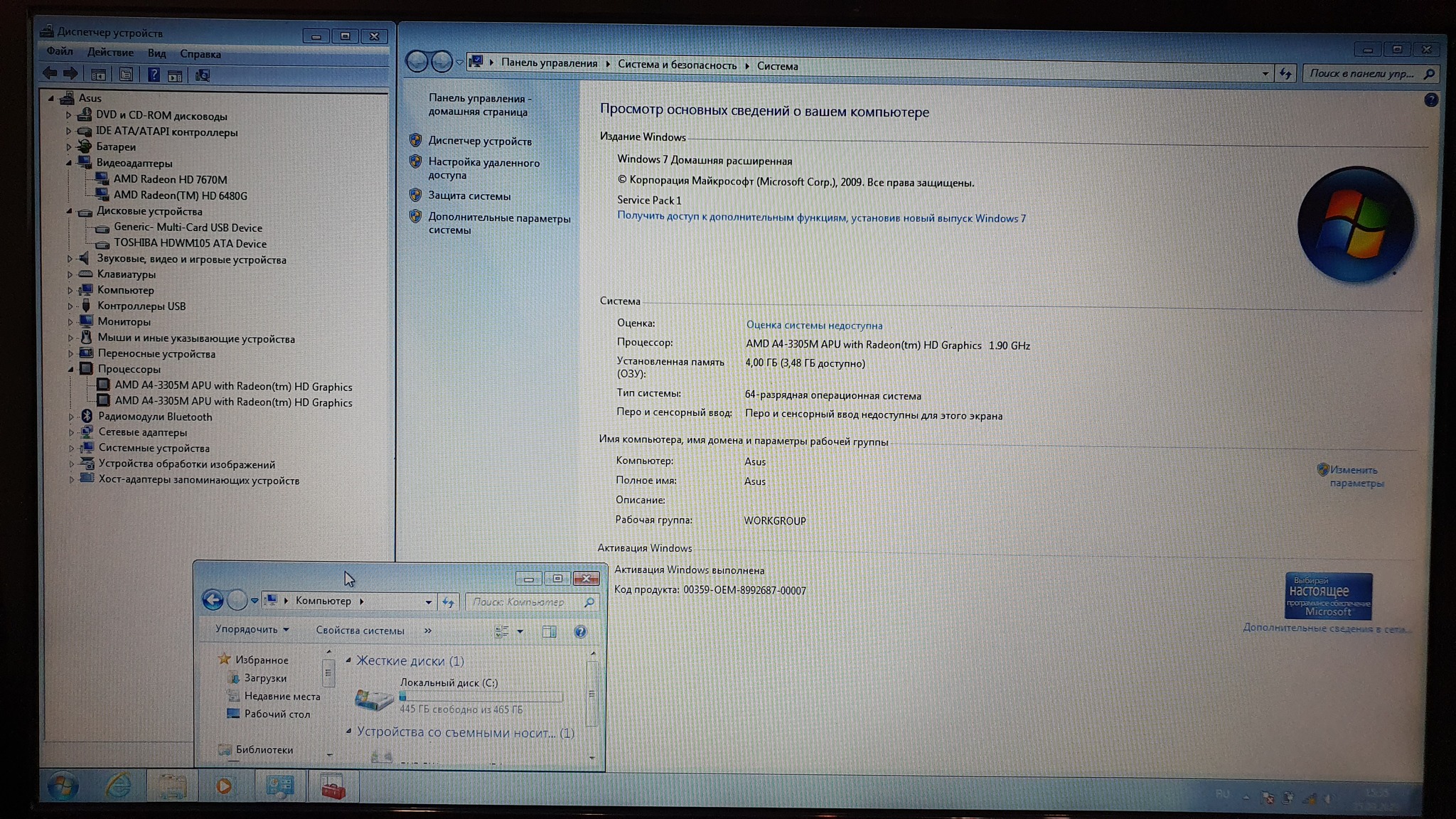
Task: Click the back arrow in Computer window
Action: point(213,600)
